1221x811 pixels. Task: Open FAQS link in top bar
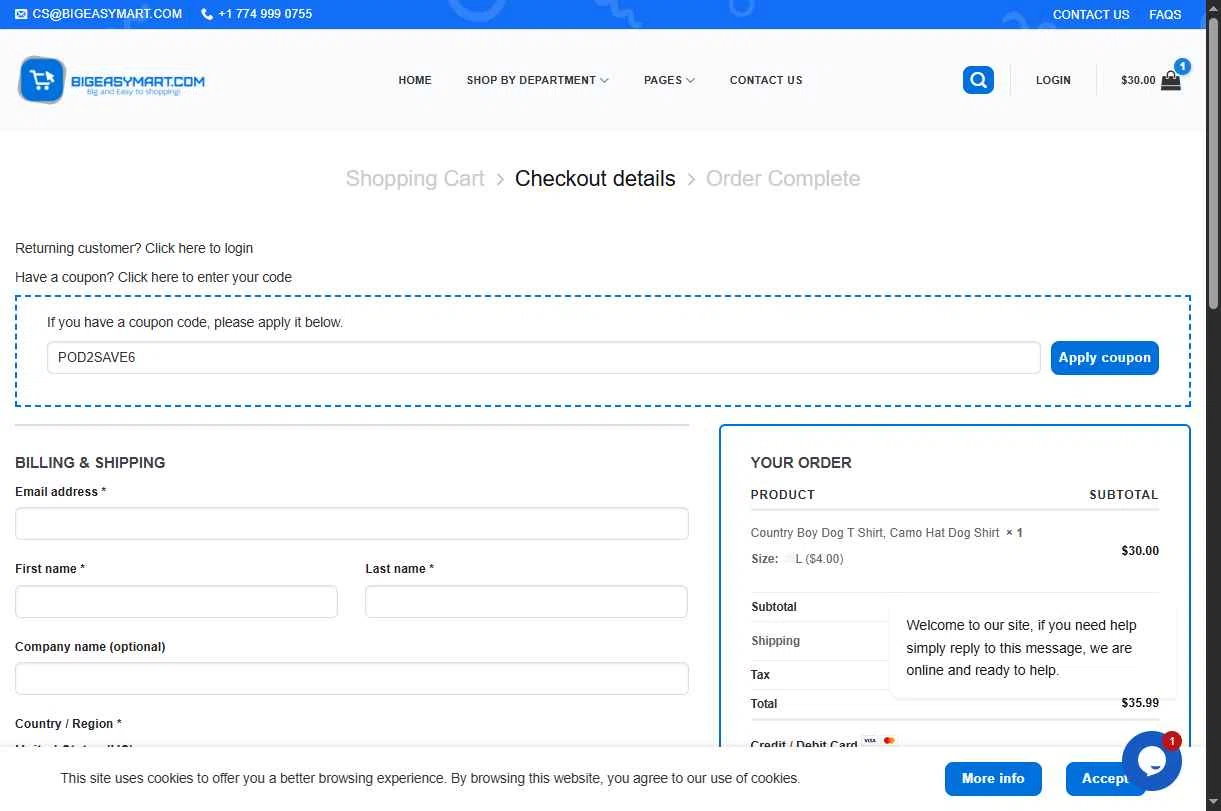coord(1165,14)
